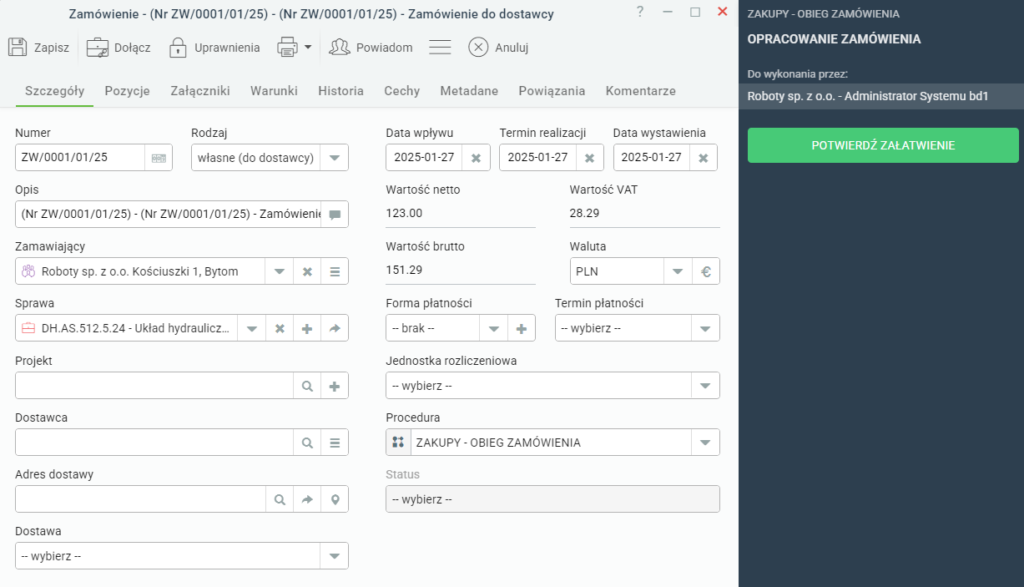Confirm with Potwierdź załatwienie button

[x=883, y=145]
